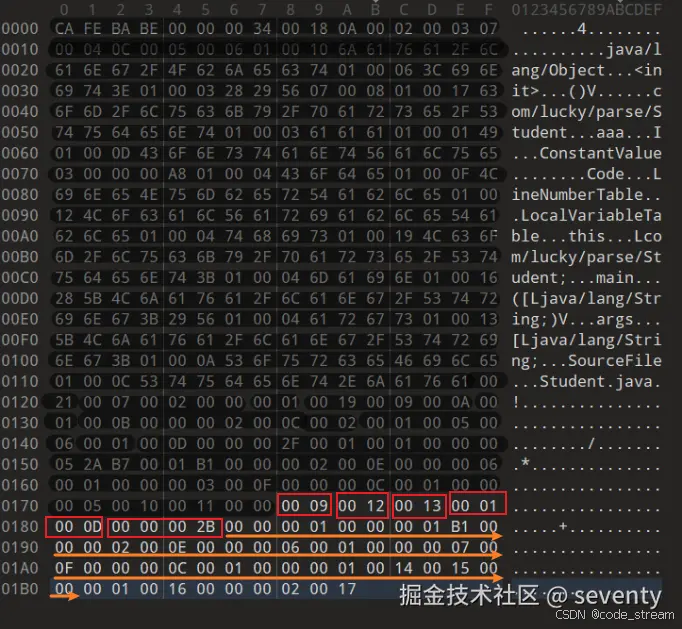Select the row offset label 0120
The image size is (682, 629).
pyautogui.click(x=20, y=402)
